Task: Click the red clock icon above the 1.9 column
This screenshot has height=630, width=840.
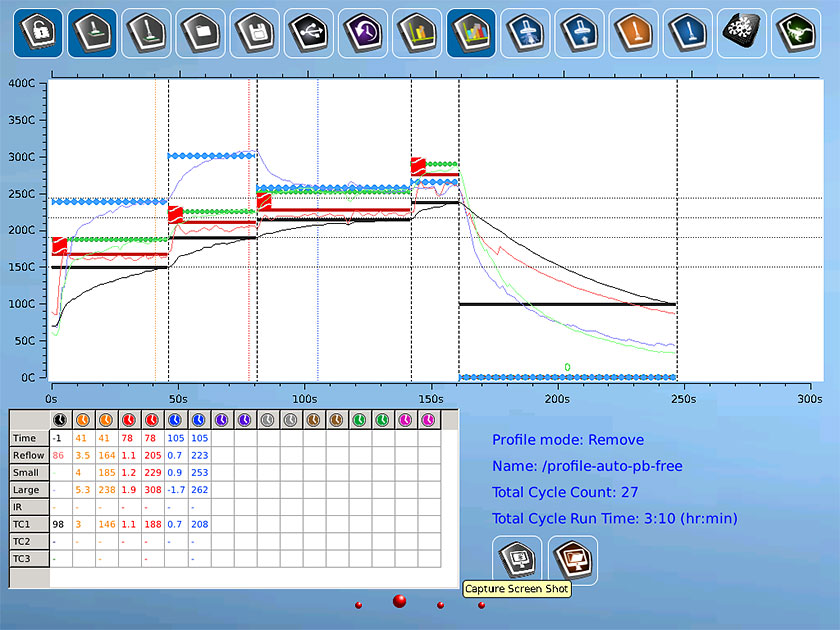Action: point(129,420)
